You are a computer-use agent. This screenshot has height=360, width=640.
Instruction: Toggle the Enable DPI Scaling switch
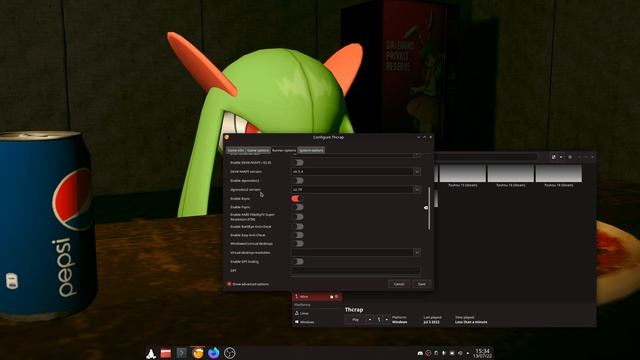pyautogui.click(x=298, y=262)
